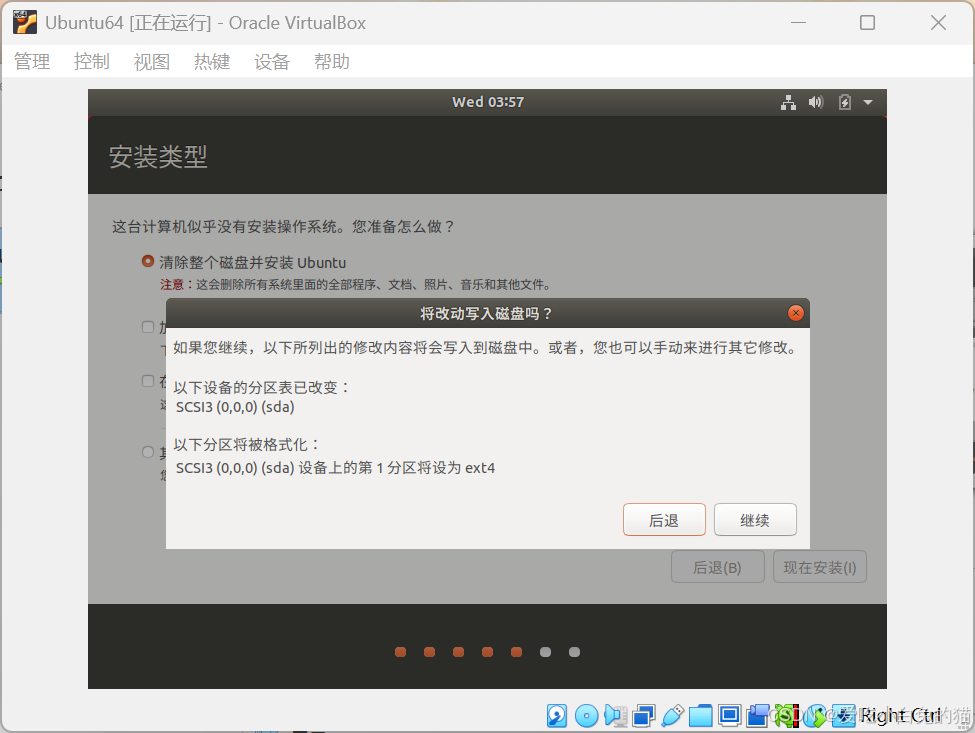Click the Ubuntu network icon in top bar
Viewport: 975px width, 733px height.
[788, 103]
